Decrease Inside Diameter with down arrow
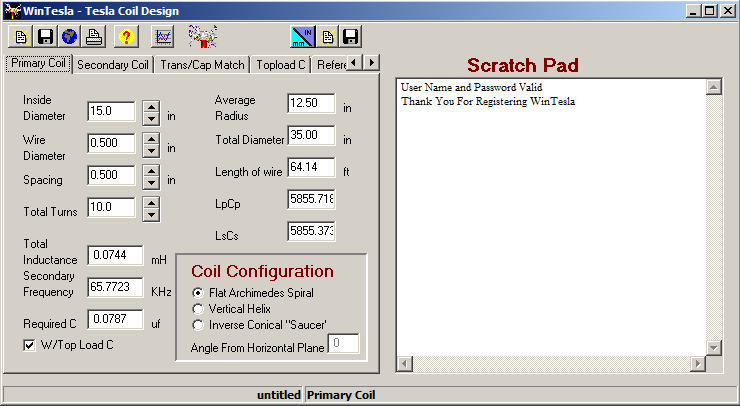The image size is (740, 406). coord(151,118)
